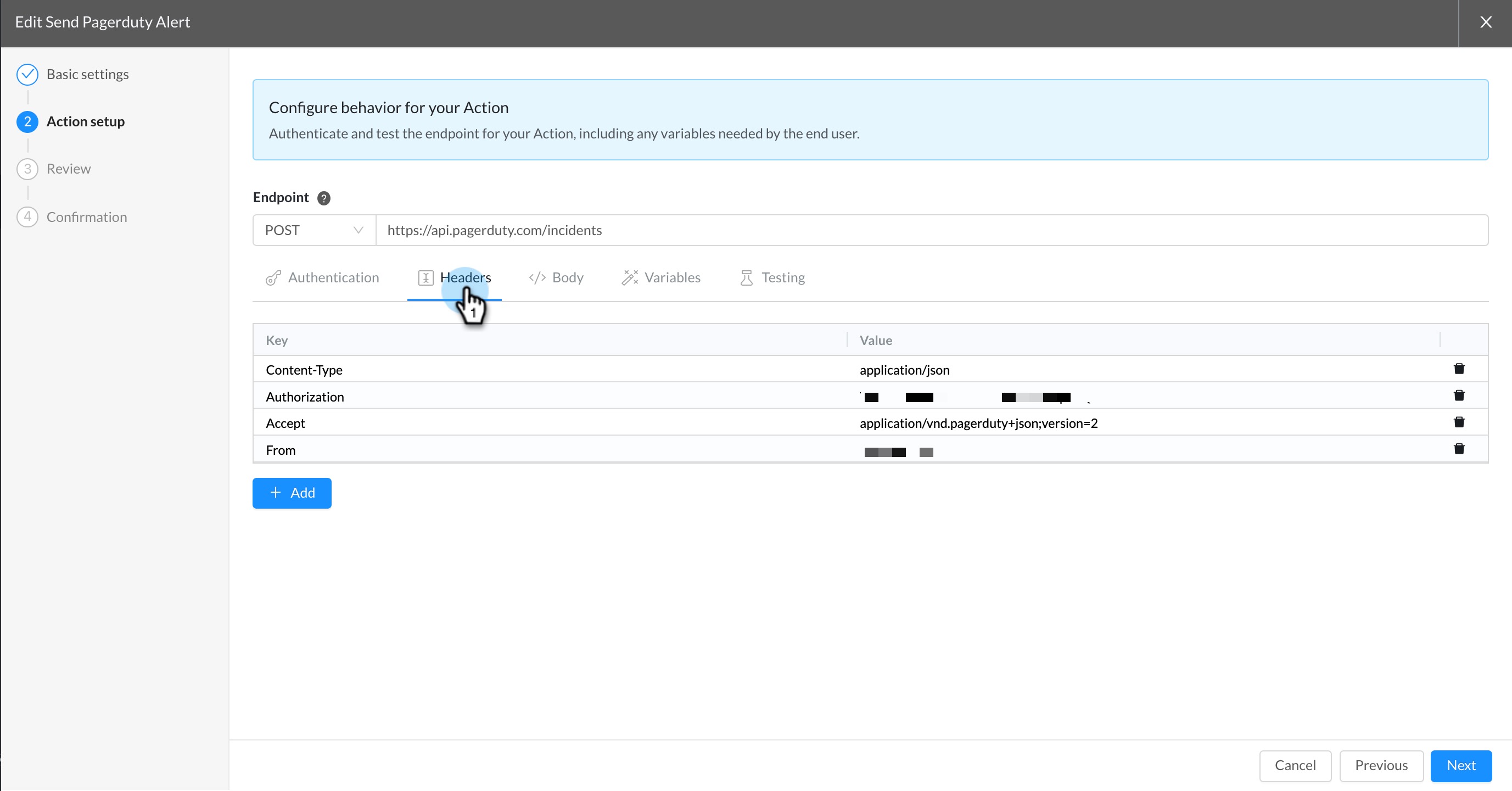Click the flask icon for Testing
Screen dimensions: 1512x791
click(746, 278)
